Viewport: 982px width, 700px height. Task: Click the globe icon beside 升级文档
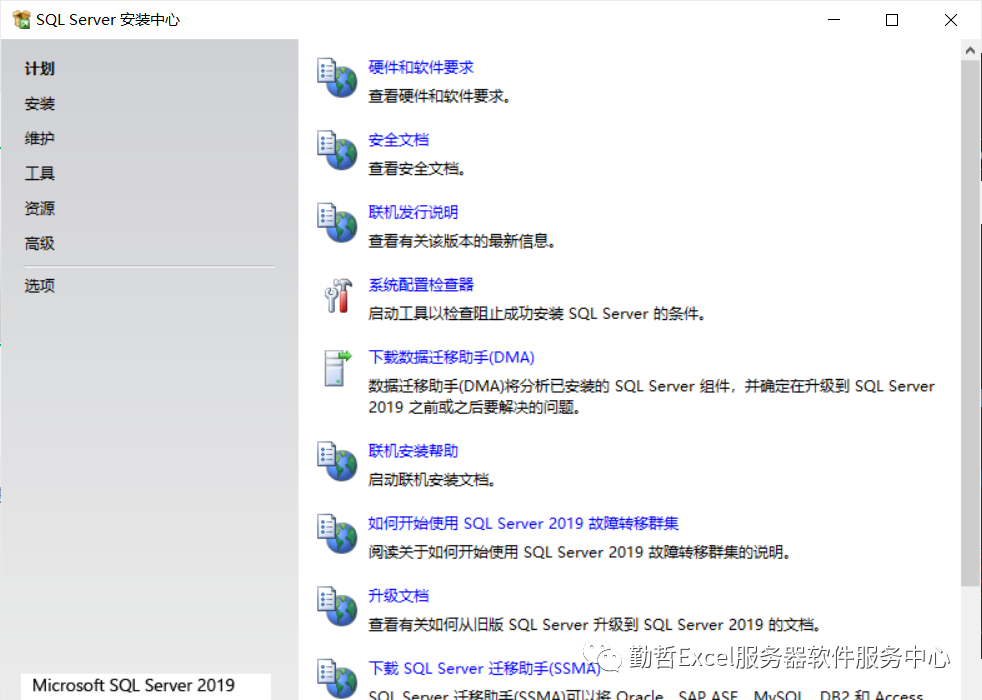337,606
